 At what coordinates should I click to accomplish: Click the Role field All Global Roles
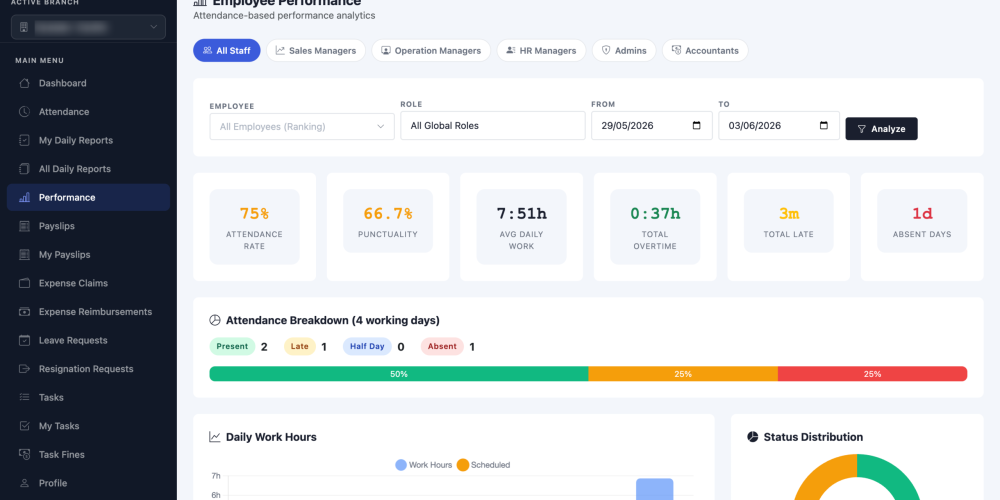(493, 126)
